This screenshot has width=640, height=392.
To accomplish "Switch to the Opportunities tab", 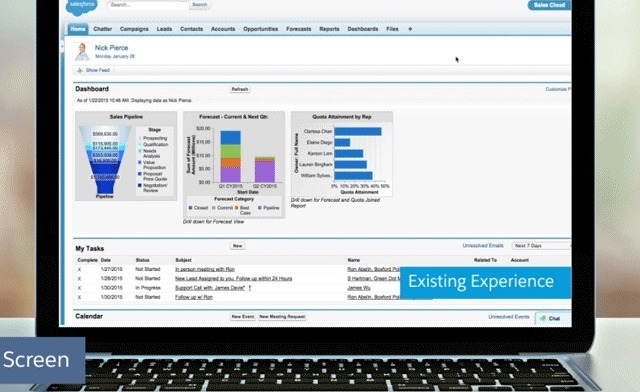I will (x=260, y=29).
